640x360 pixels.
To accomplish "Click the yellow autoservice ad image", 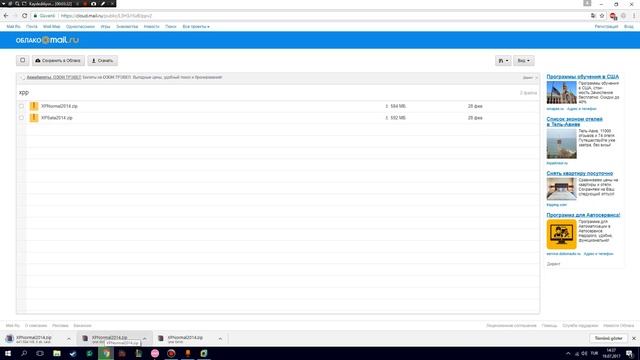I will point(562,234).
